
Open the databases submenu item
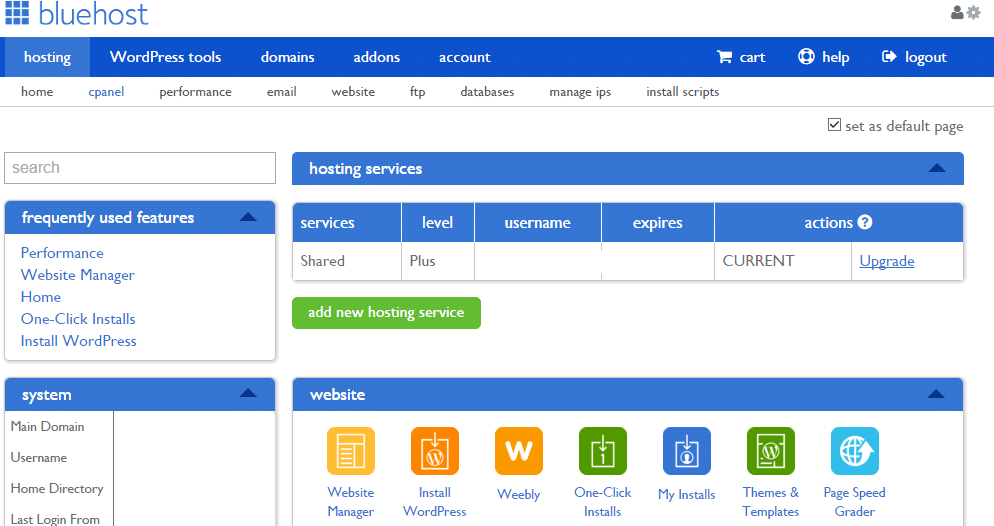(487, 92)
